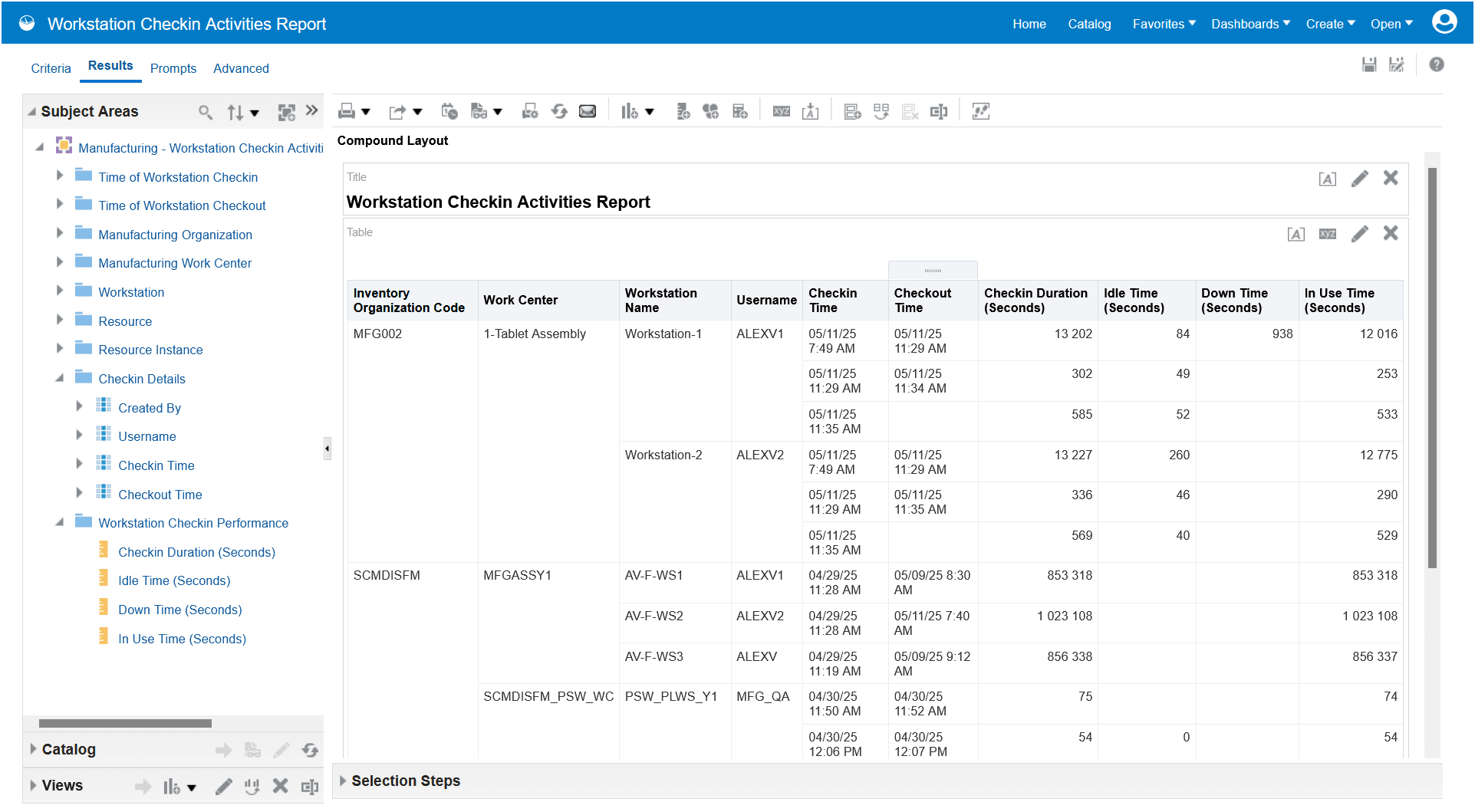Search subject areas with the magnifier icon
1475x812 pixels.
[x=205, y=112]
